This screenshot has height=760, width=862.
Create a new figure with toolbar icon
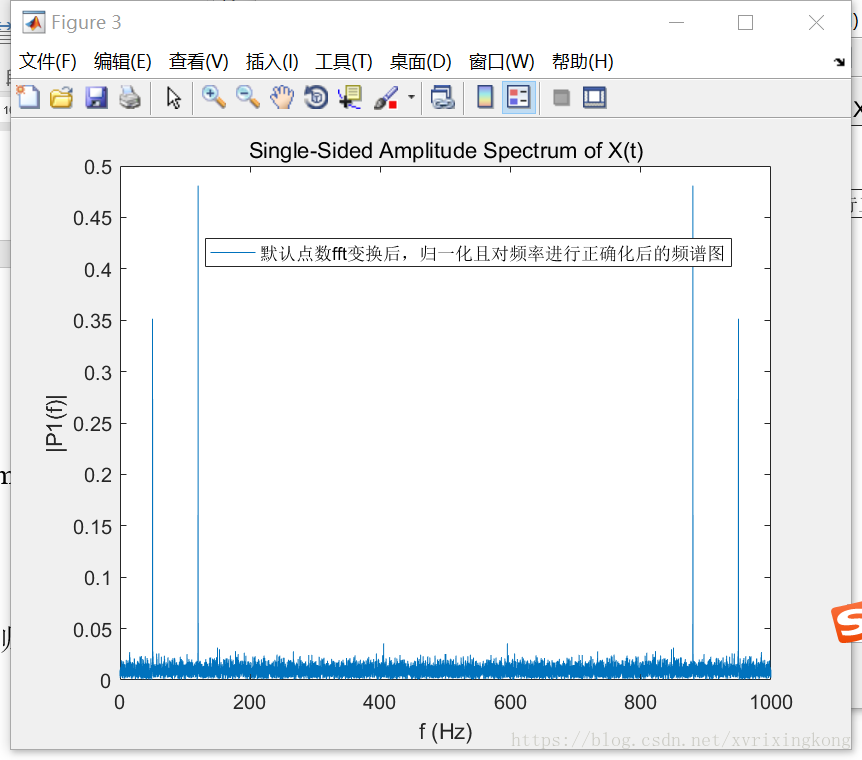[x=28, y=97]
